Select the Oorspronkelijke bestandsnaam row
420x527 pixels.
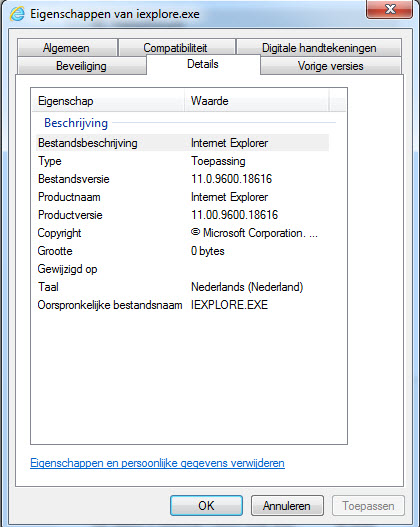click(182, 305)
